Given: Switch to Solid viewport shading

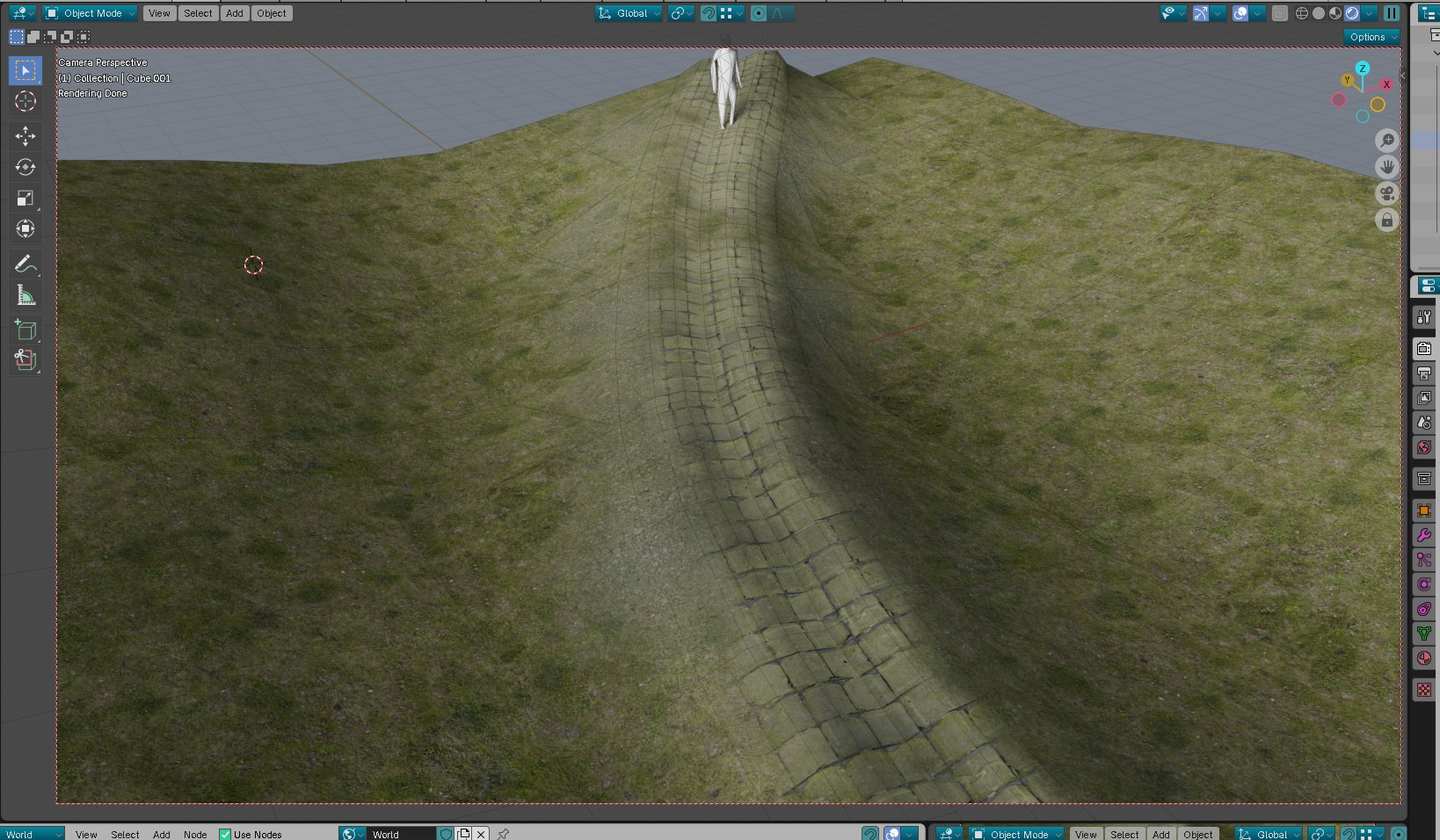Looking at the screenshot, I should pos(1319,13).
